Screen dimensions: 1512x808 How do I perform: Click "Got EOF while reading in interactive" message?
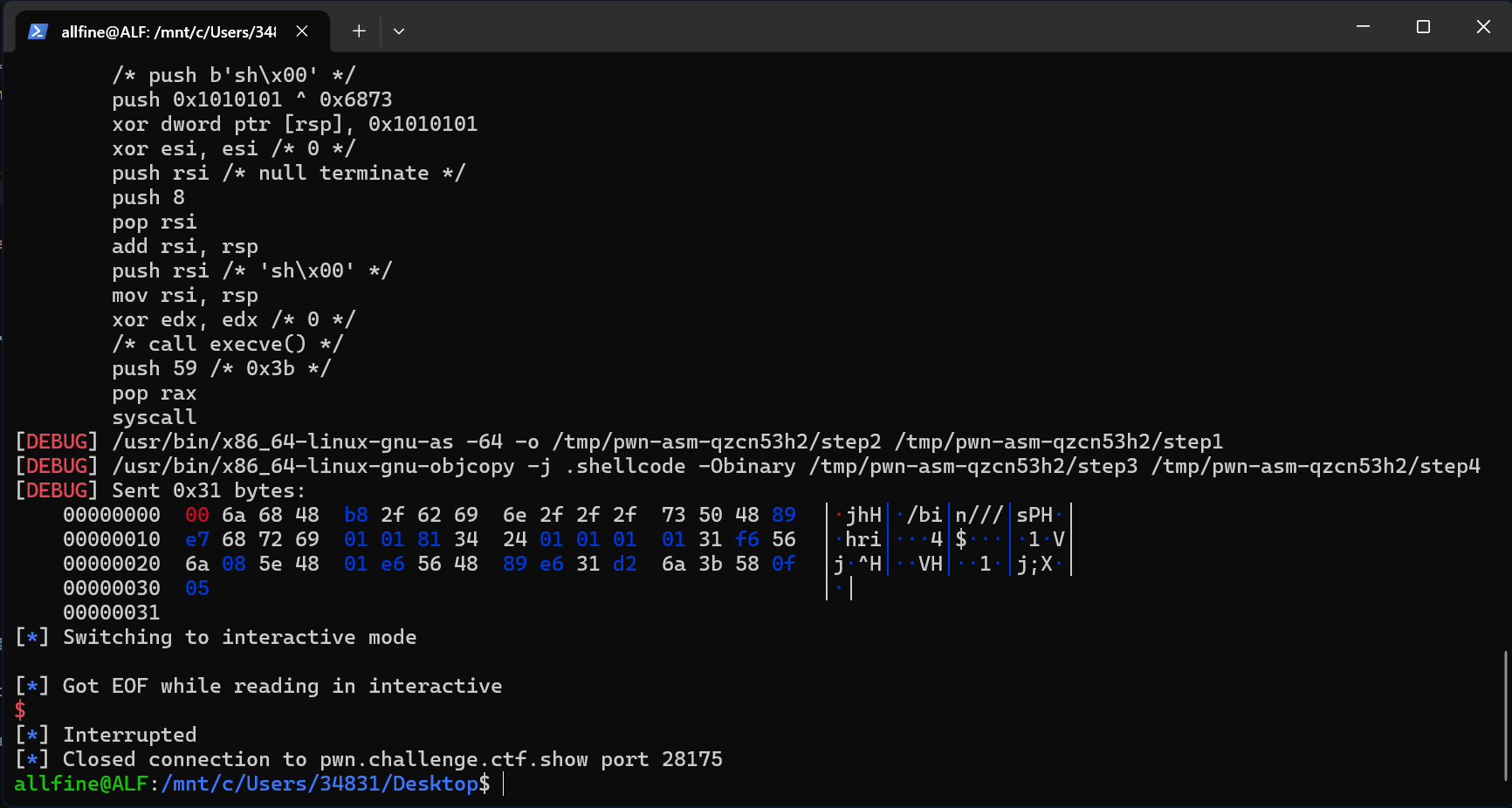[x=283, y=686]
